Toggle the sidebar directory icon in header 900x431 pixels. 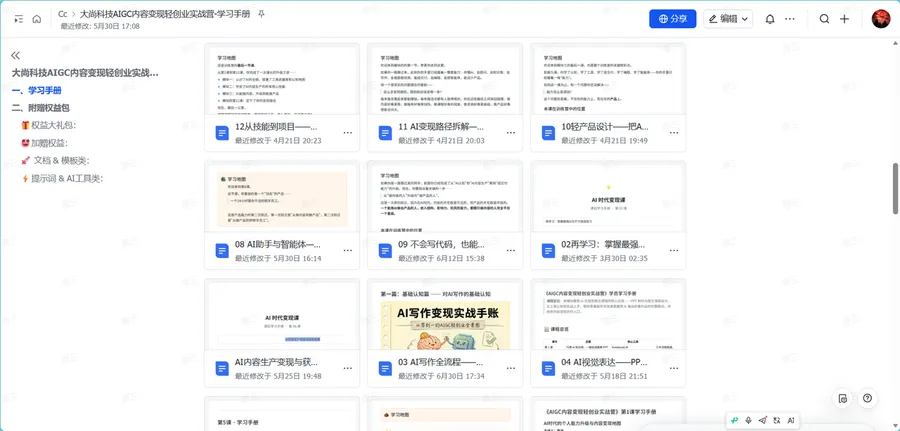19,19
